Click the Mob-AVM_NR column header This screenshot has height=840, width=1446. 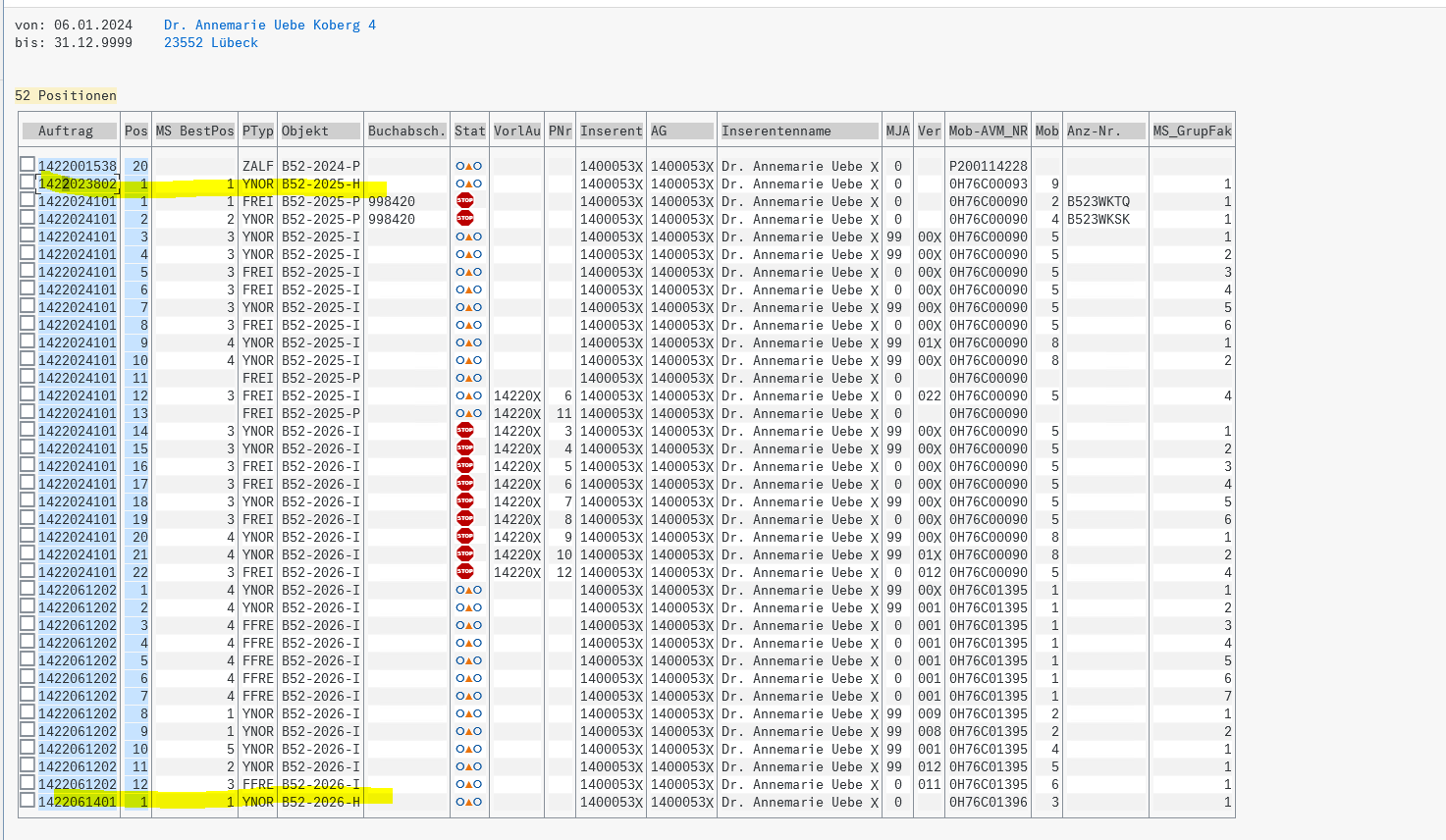[989, 131]
